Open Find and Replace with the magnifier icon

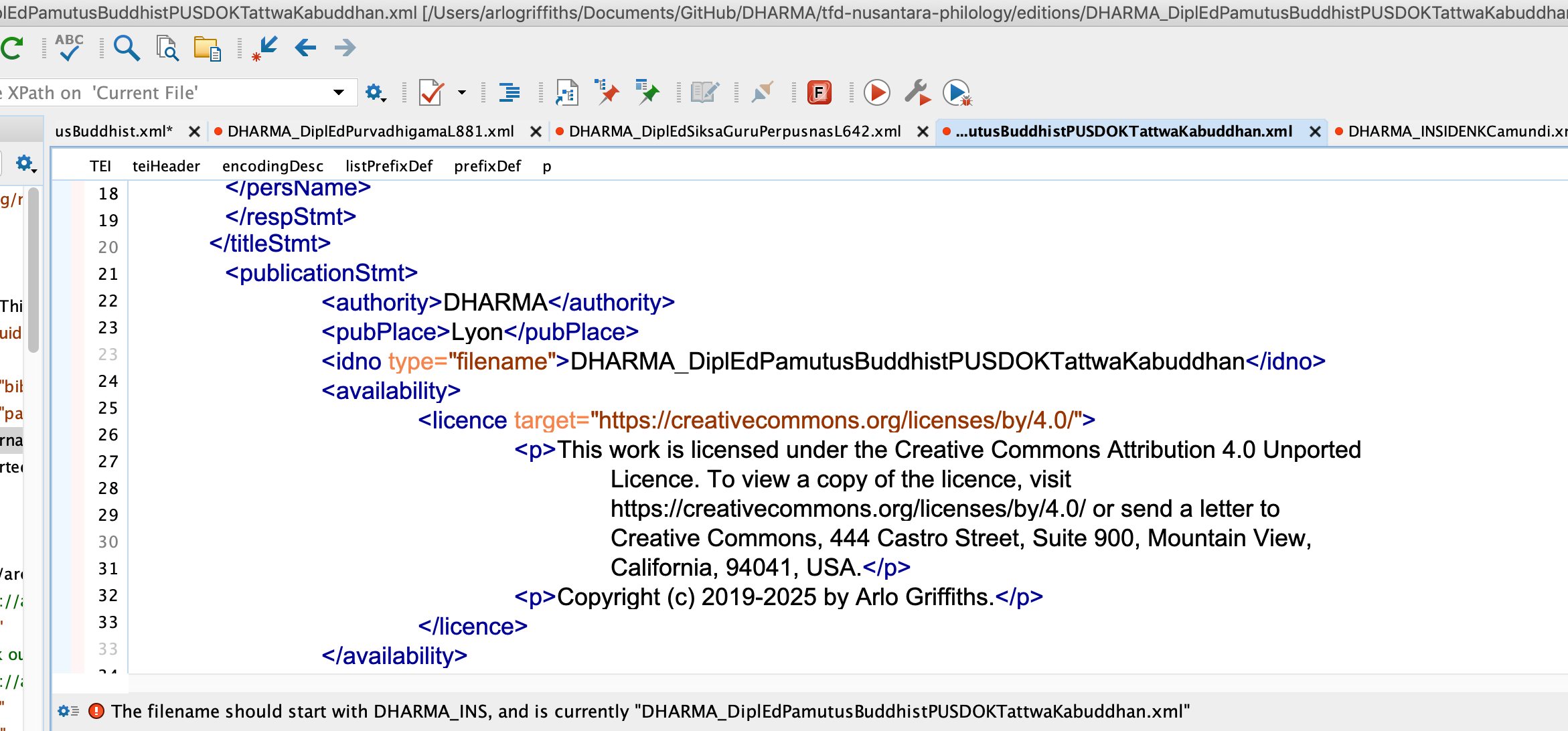point(126,49)
